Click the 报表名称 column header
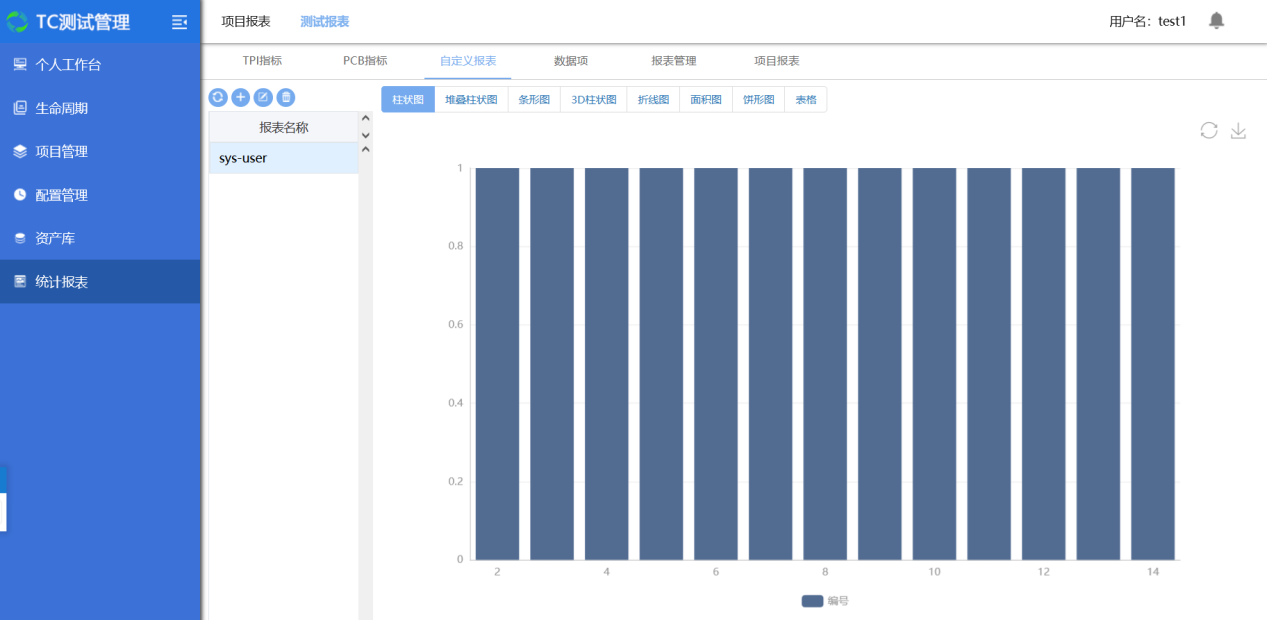The width and height of the screenshot is (1267, 620). pos(283,128)
